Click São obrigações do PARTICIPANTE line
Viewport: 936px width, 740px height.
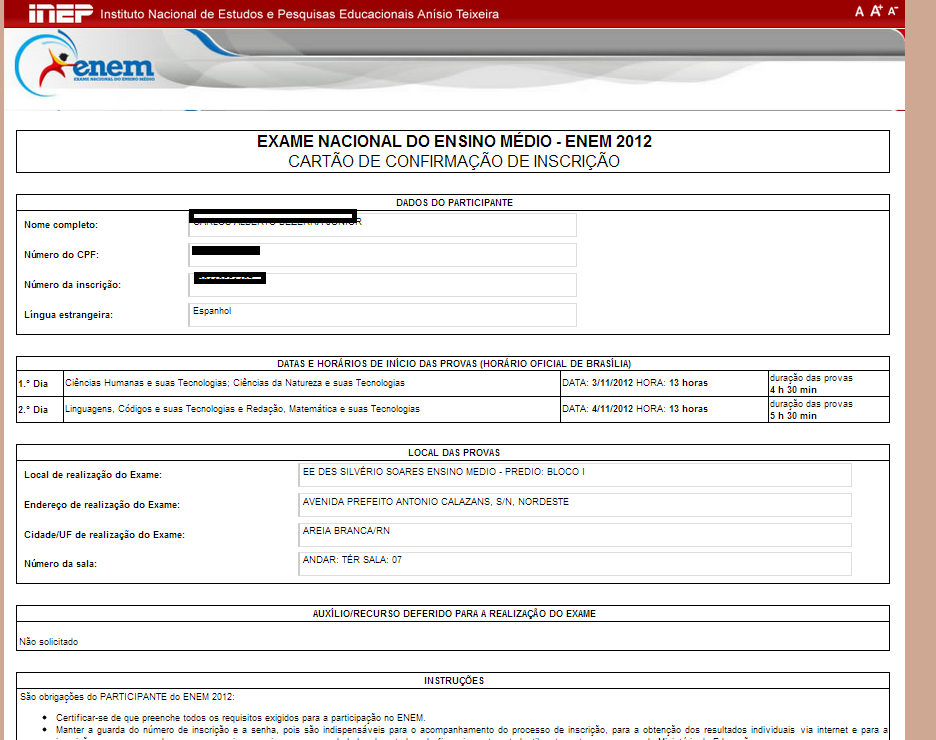127,697
